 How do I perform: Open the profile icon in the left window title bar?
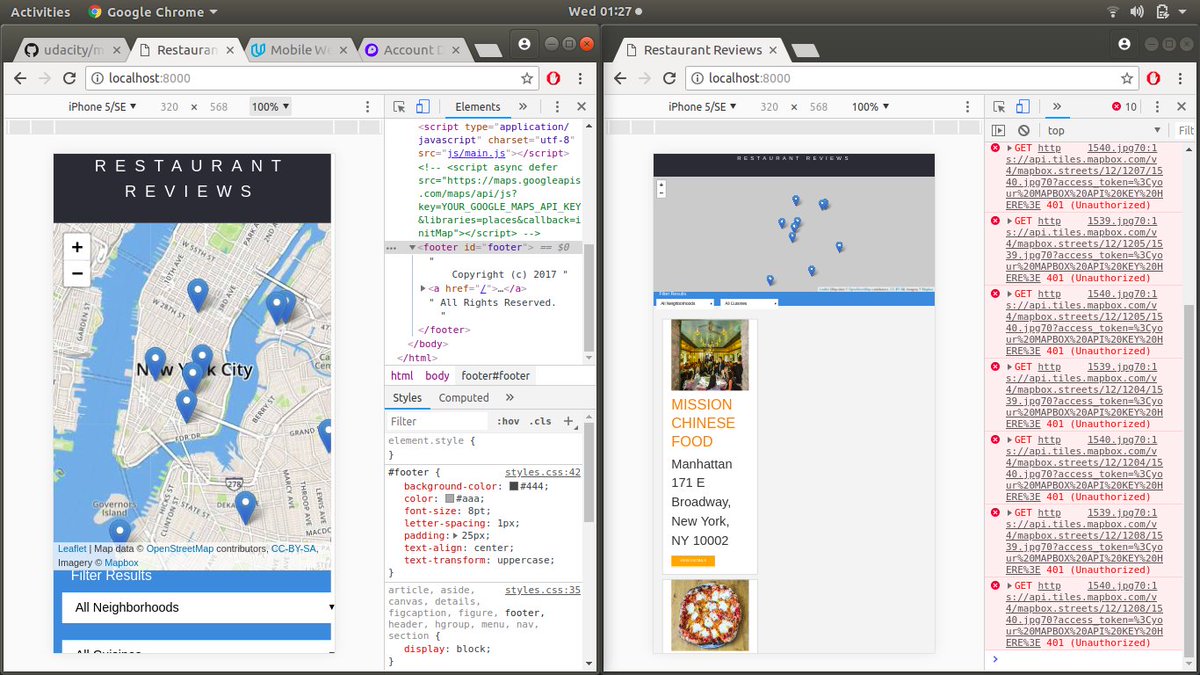[x=523, y=44]
